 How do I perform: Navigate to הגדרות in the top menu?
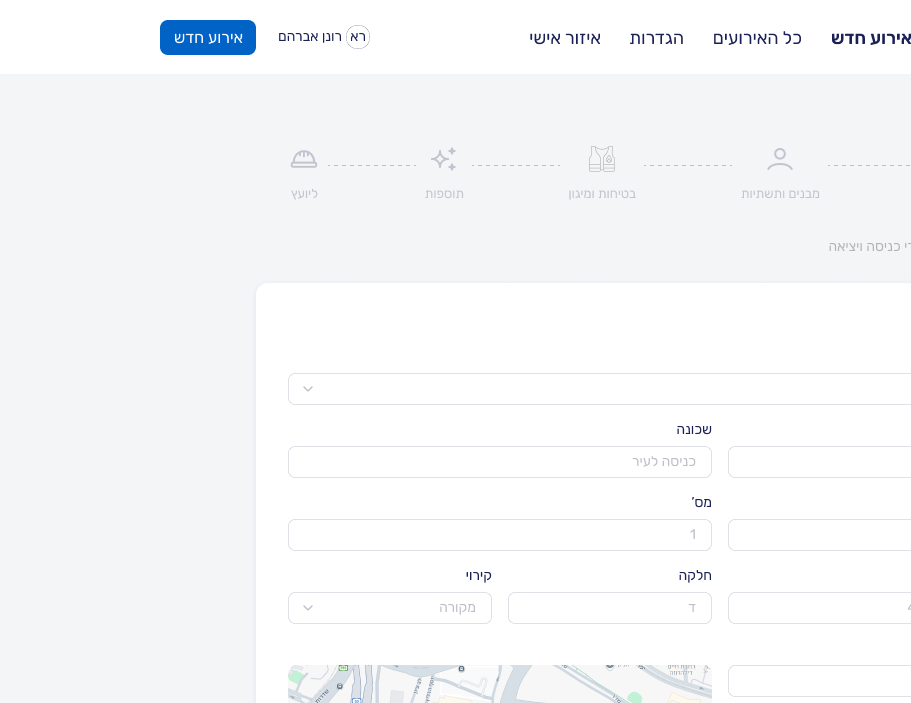[x=657, y=38]
